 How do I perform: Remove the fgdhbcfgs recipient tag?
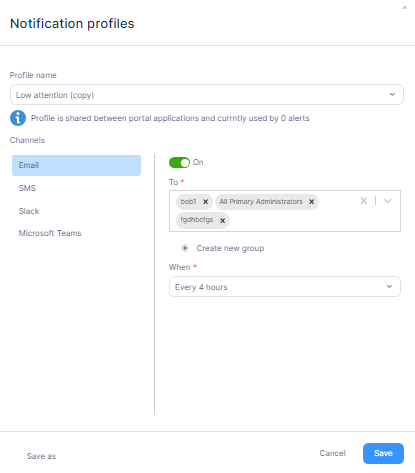tap(222, 220)
